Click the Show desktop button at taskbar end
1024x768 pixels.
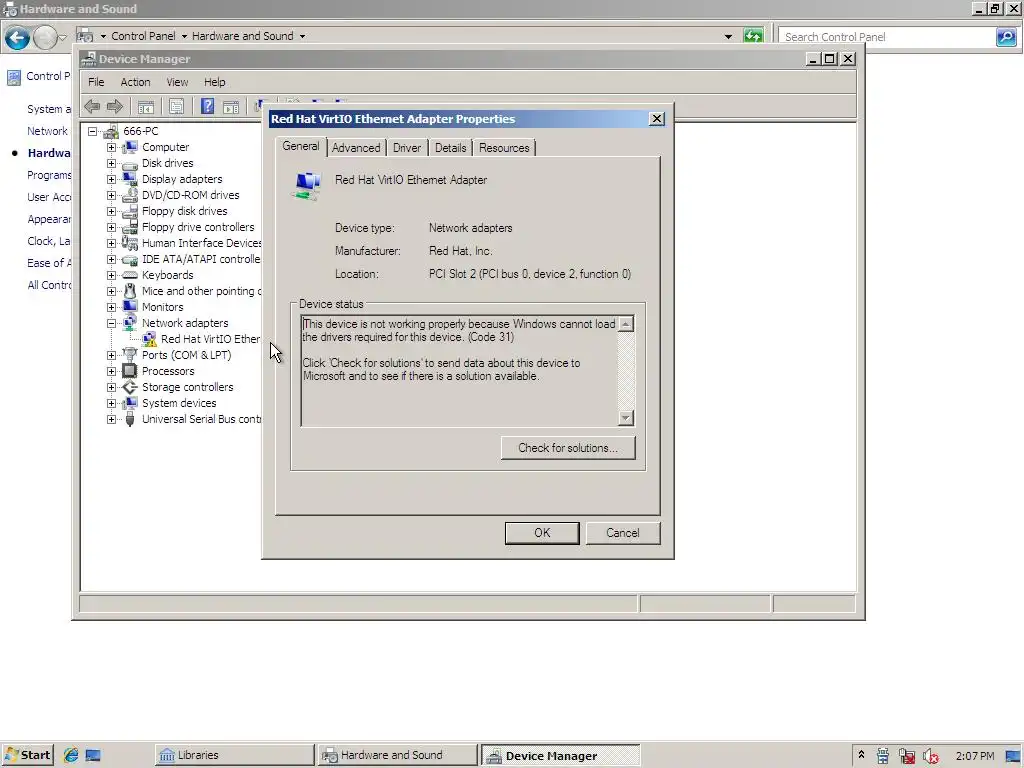1014,756
